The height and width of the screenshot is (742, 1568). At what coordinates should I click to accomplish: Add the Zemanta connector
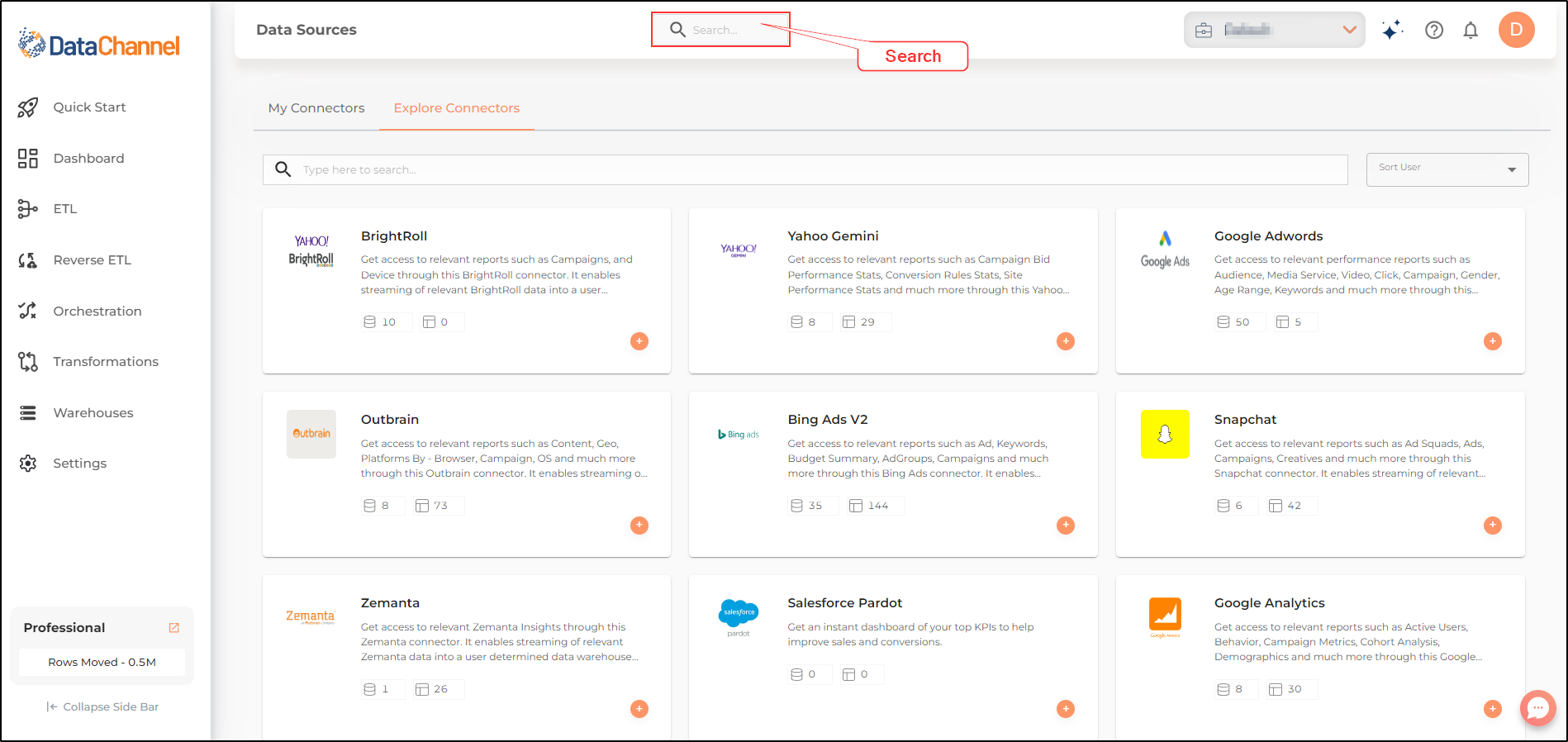(639, 709)
